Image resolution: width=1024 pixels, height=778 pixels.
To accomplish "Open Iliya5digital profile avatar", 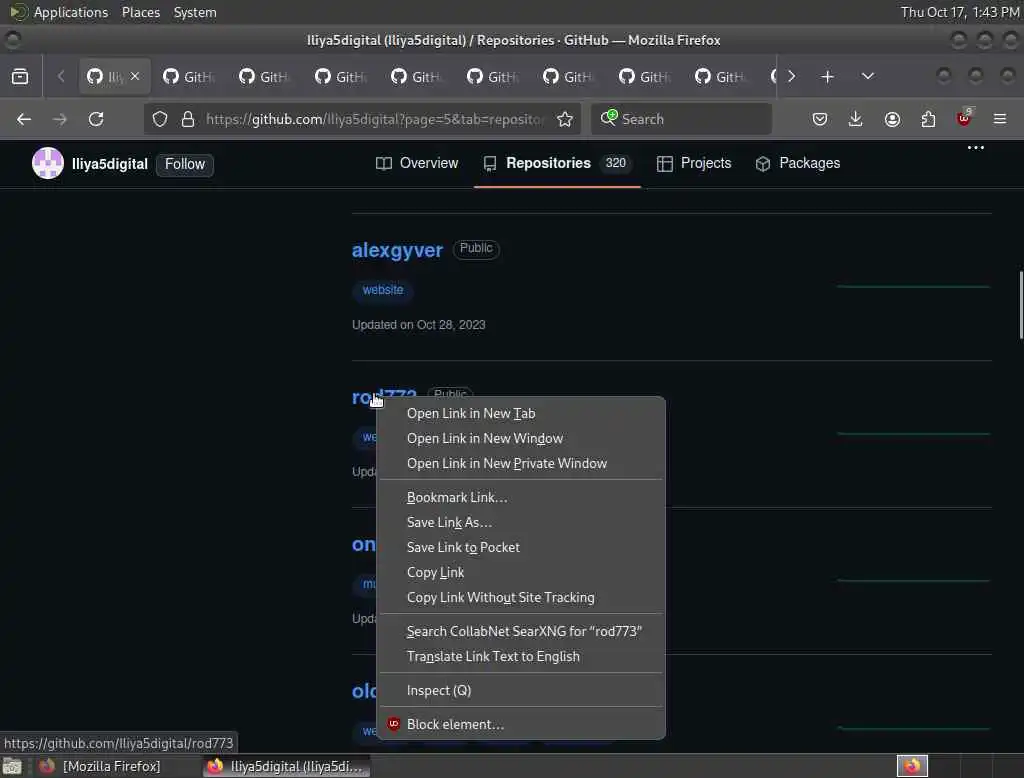I will click(48, 163).
